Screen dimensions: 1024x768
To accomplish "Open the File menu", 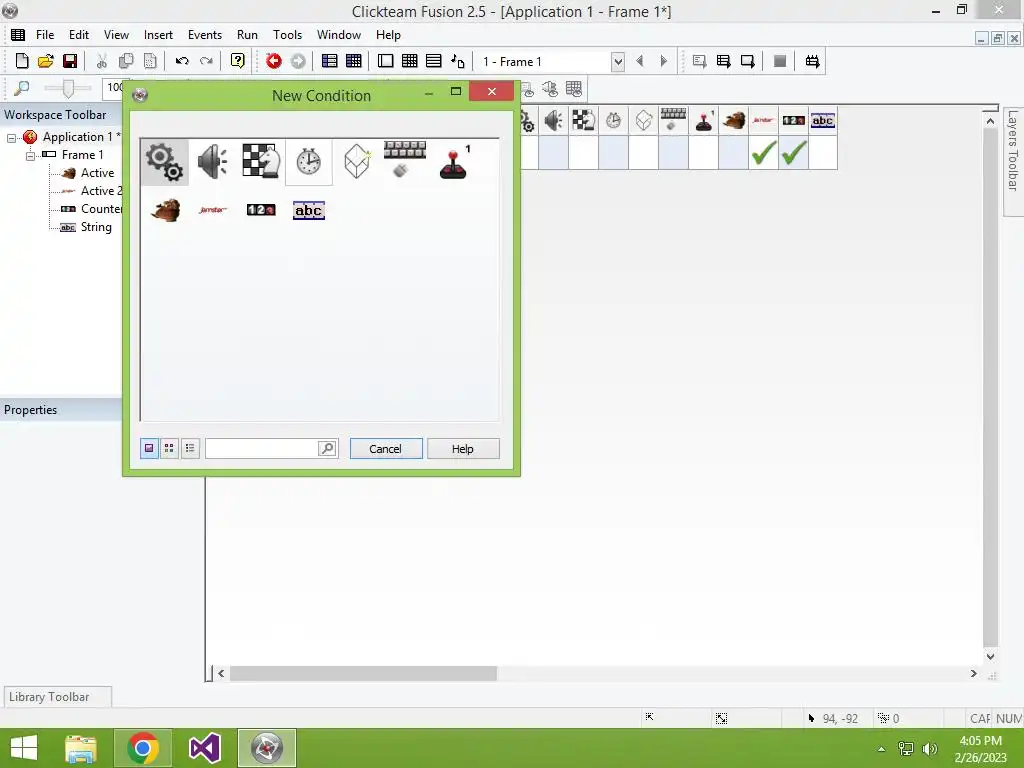I will pyautogui.click(x=45, y=35).
